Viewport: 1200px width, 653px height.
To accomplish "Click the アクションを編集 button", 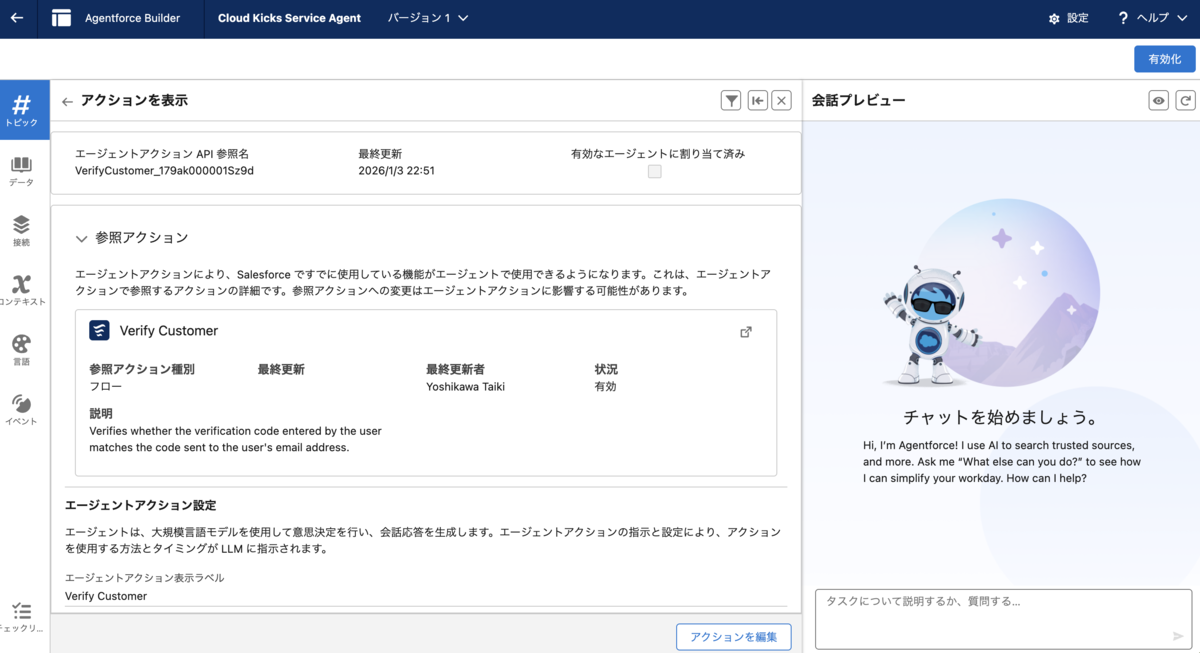I will pos(733,636).
